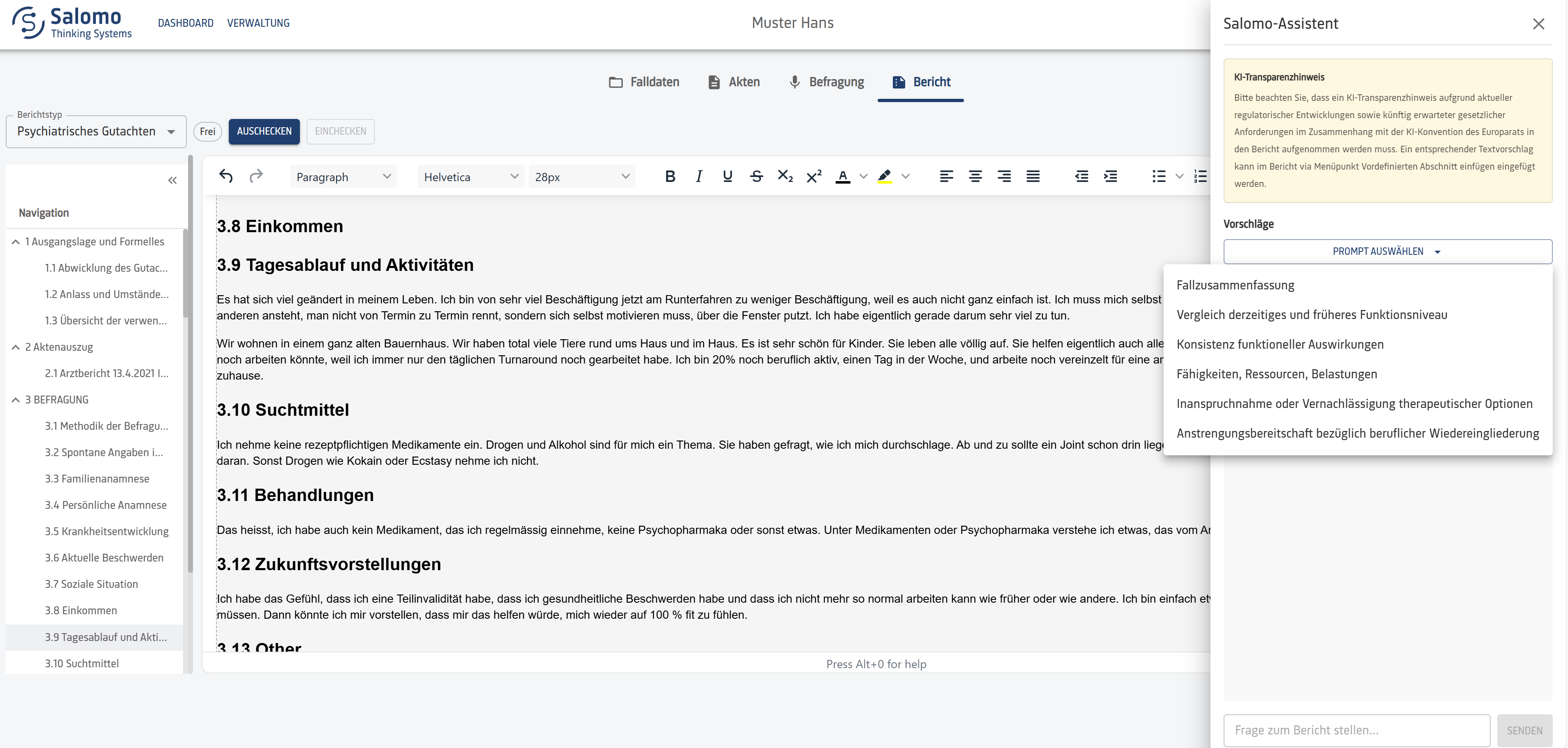Collapse the navigation sidebar
Screen dimensions: 1568x748
[x=172, y=180]
